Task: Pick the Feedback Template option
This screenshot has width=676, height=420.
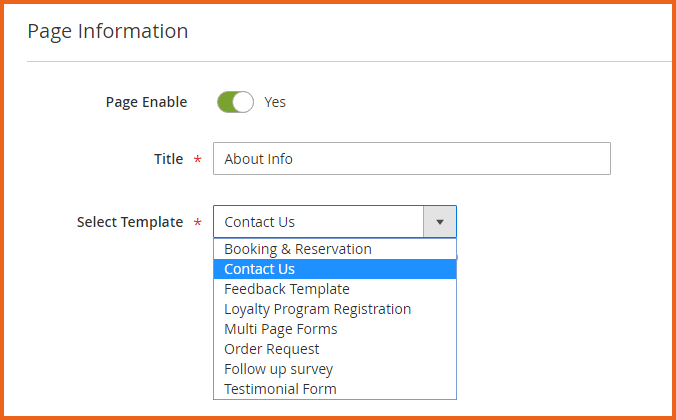Action: (x=287, y=289)
